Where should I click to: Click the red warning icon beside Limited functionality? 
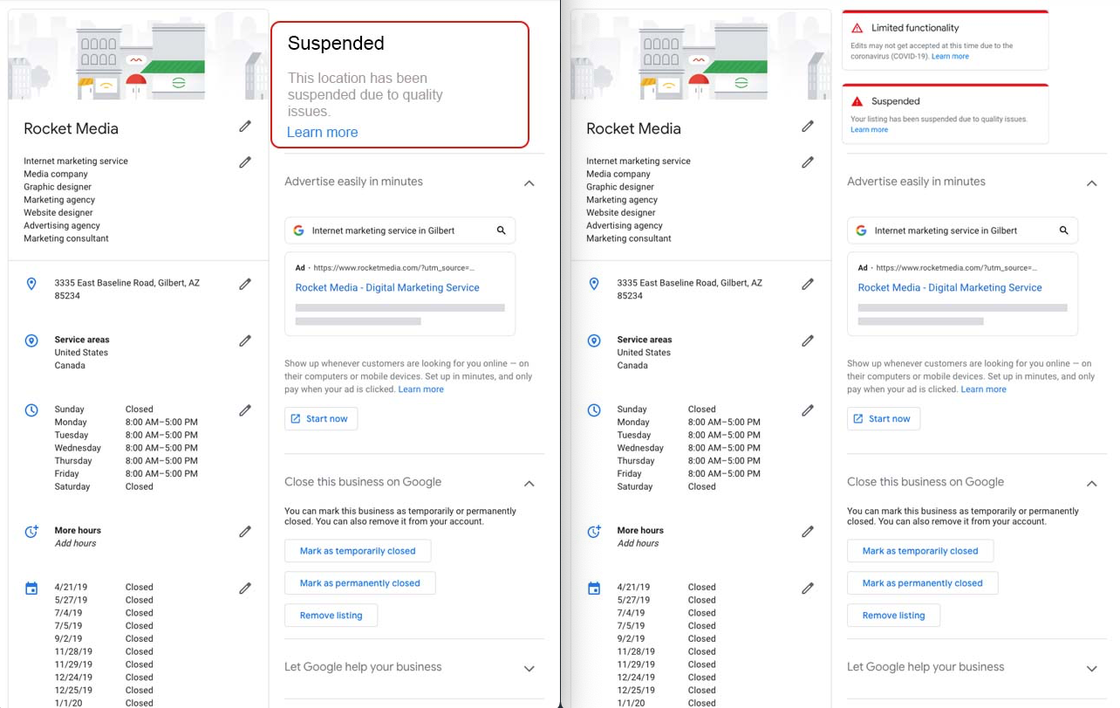coord(857,29)
